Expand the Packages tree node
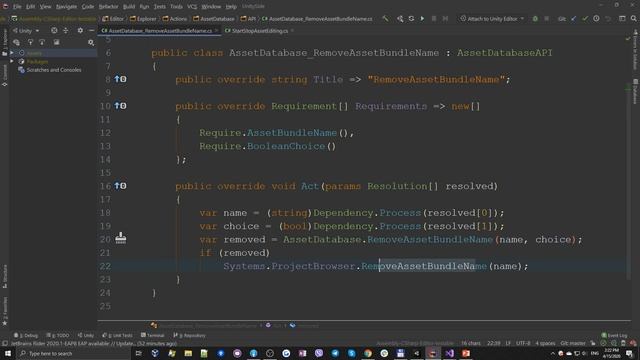The width and height of the screenshot is (640, 360). pos(12,61)
